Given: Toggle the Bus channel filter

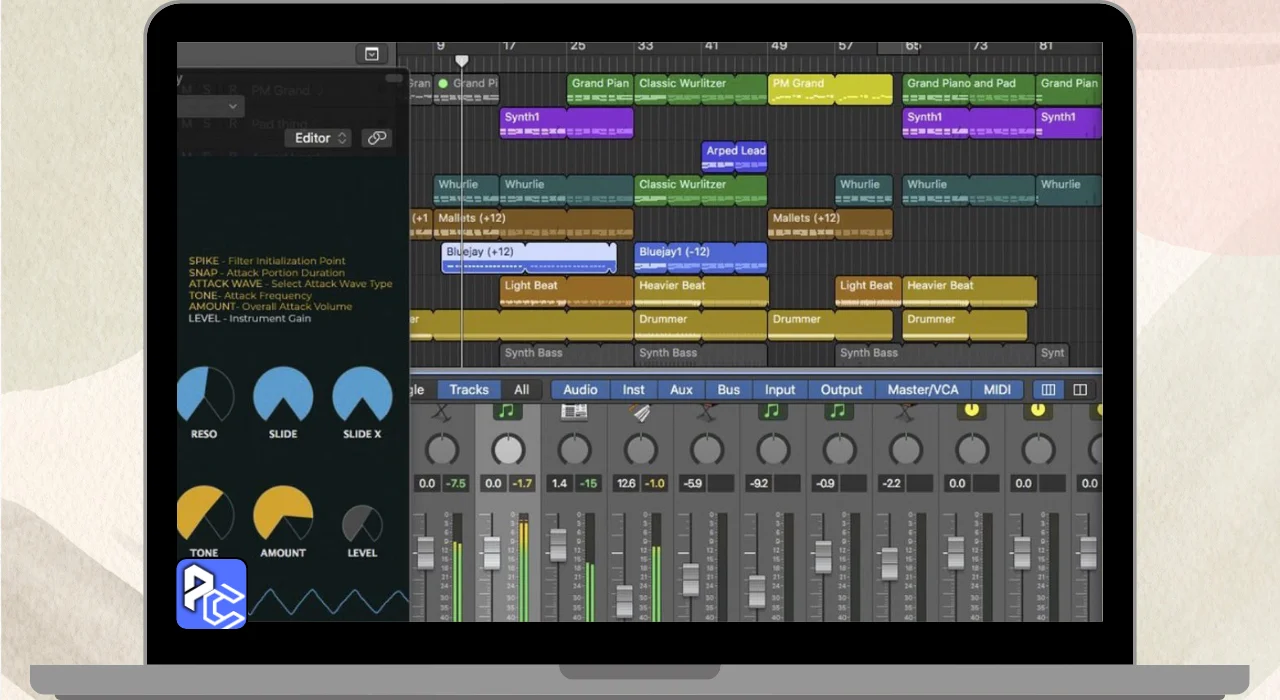Looking at the screenshot, I should [729, 390].
